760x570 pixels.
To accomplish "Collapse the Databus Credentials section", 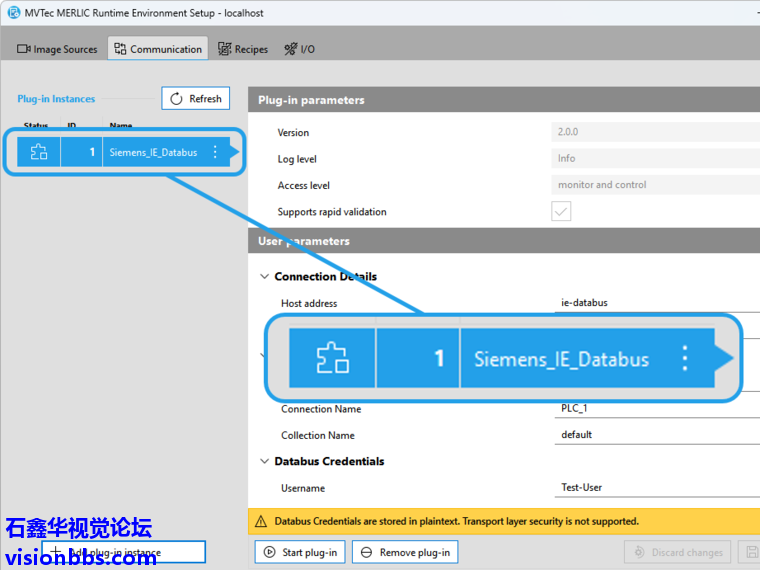I will coord(265,462).
